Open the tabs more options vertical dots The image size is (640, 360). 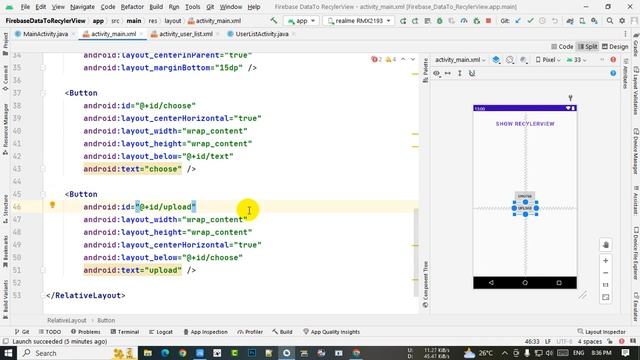(x=625, y=34)
